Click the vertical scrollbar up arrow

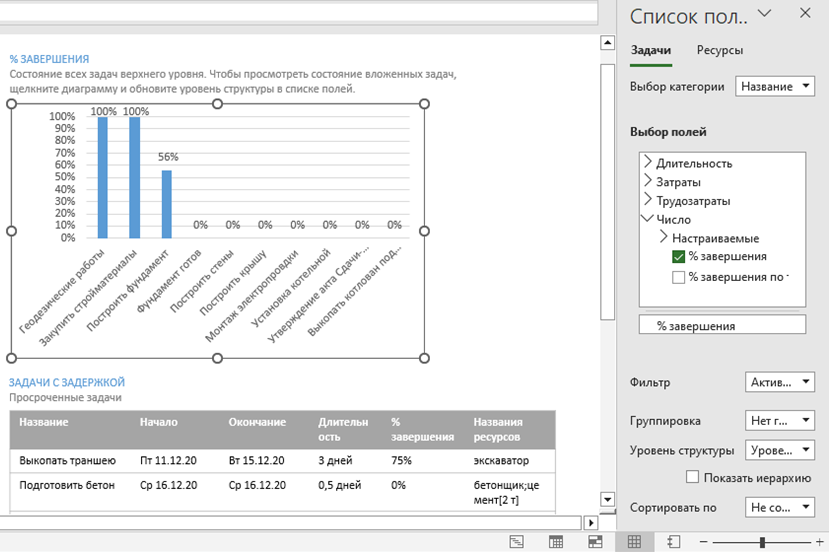[607, 43]
